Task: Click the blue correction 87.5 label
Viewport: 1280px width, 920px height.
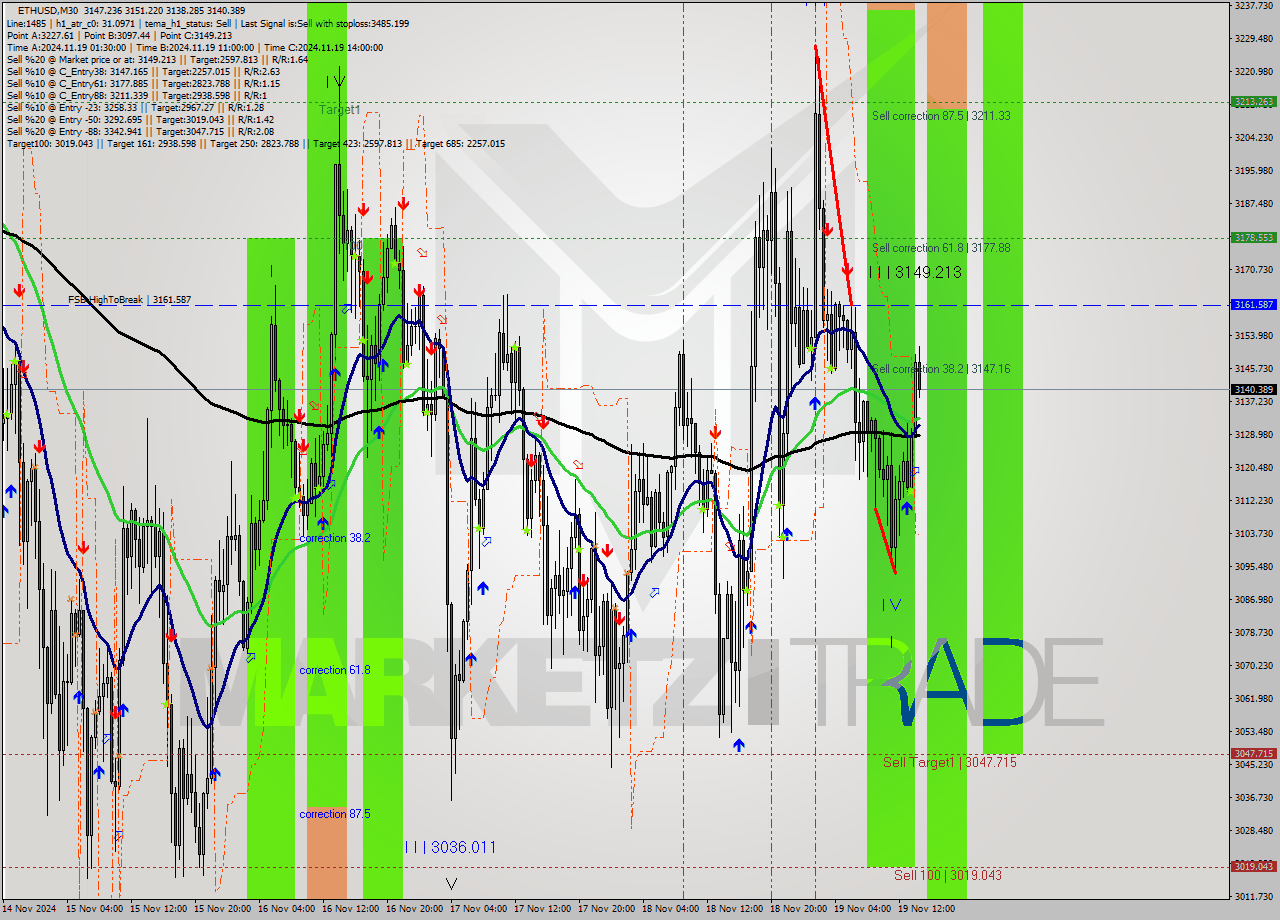Action: [x=335, y=814]
